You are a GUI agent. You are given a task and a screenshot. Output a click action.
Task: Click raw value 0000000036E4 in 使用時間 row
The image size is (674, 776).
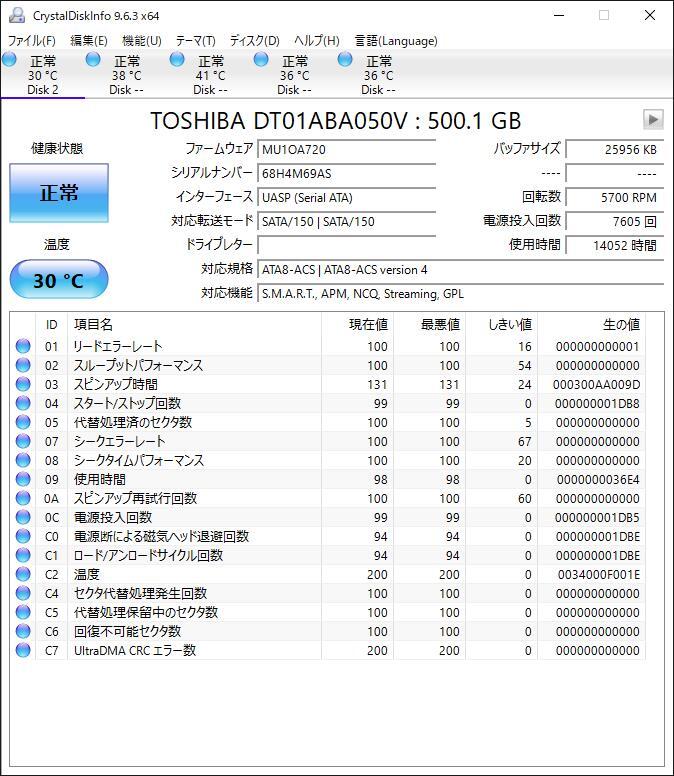pyautogui.click(x=598, y=480)
